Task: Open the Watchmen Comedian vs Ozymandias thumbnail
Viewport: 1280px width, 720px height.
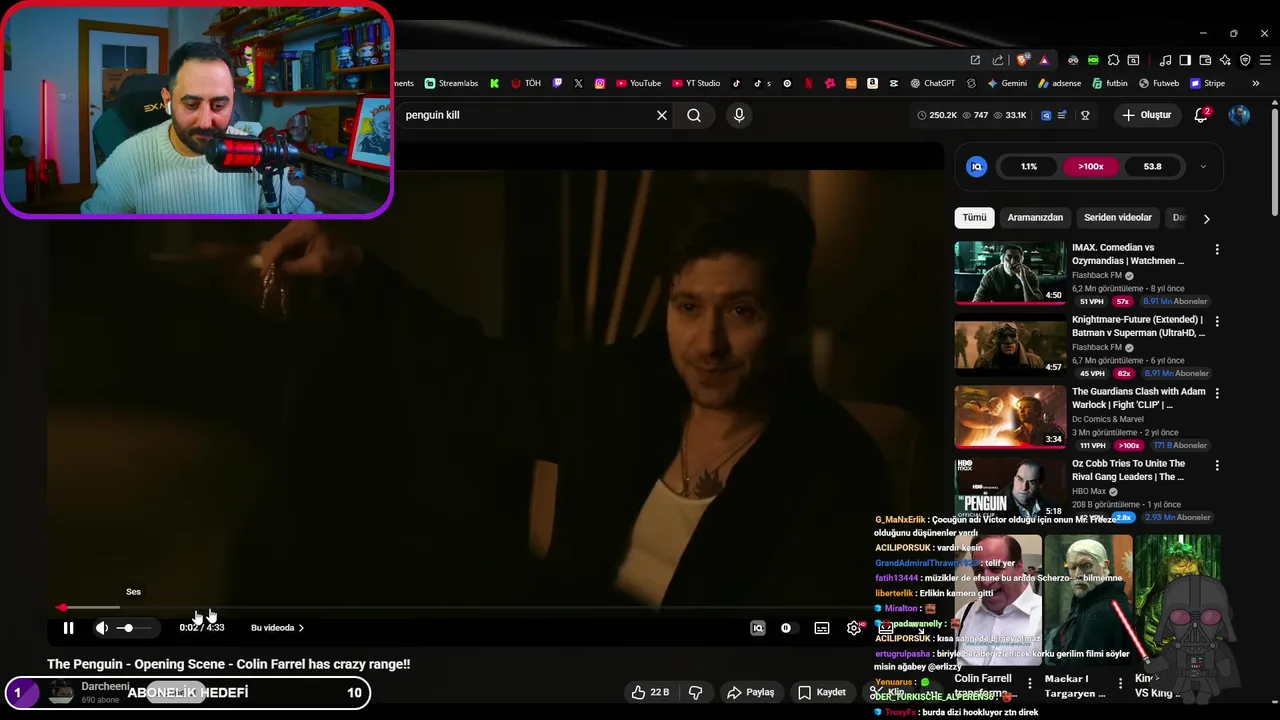Action: 1010,272
